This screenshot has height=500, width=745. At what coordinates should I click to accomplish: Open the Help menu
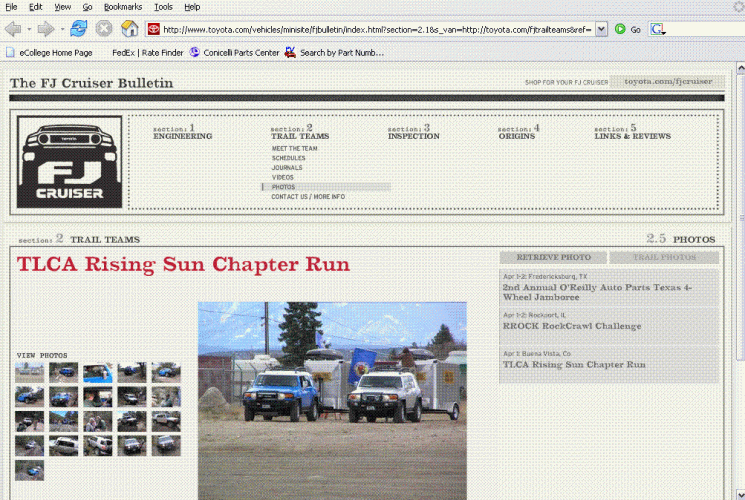coord(192,7)
